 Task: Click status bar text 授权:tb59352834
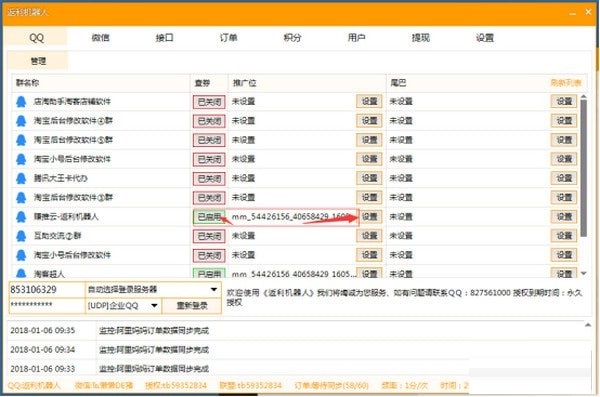[176, 385]
